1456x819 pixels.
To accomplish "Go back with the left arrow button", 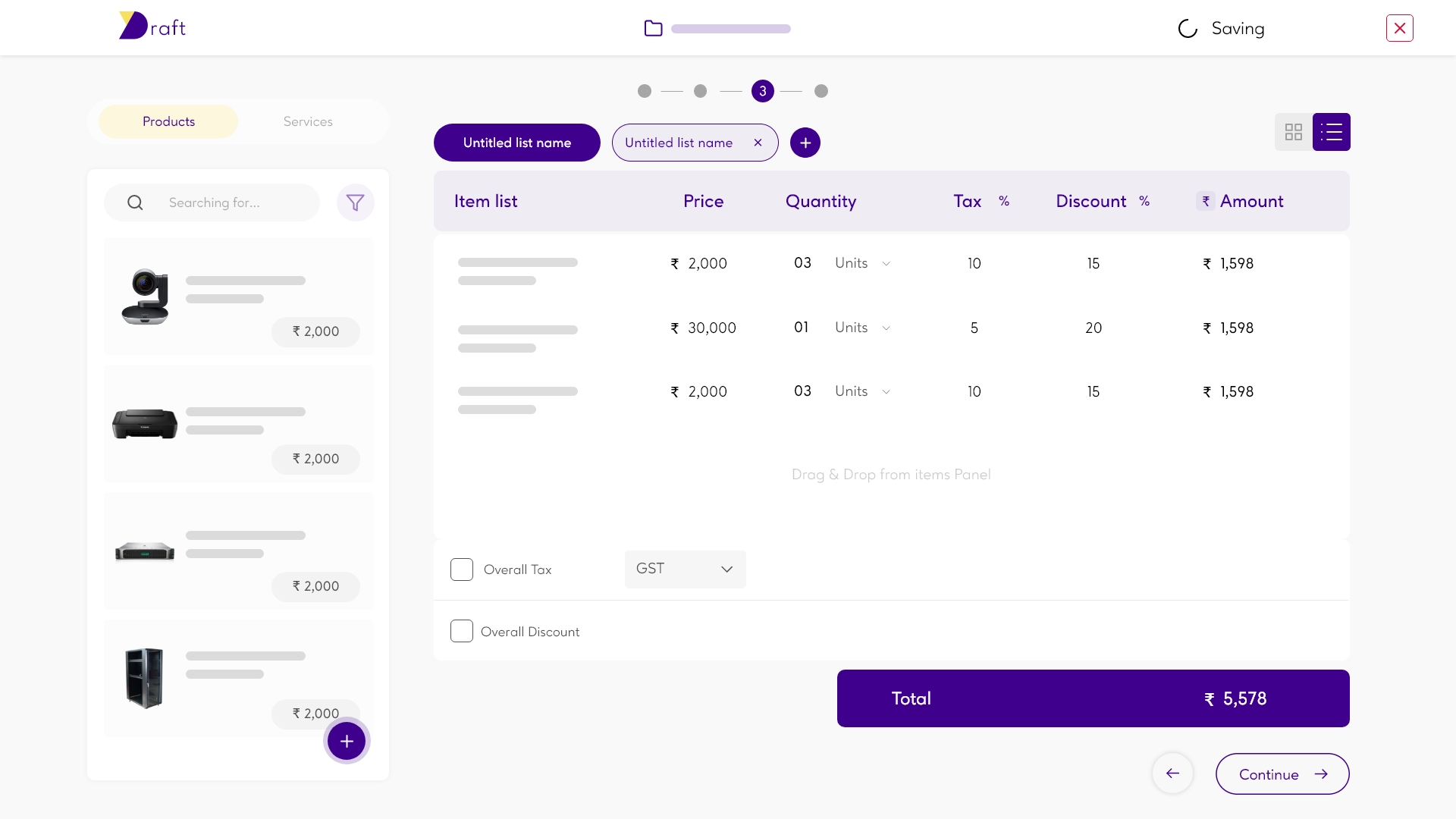I will click(x=1172, y=773).
